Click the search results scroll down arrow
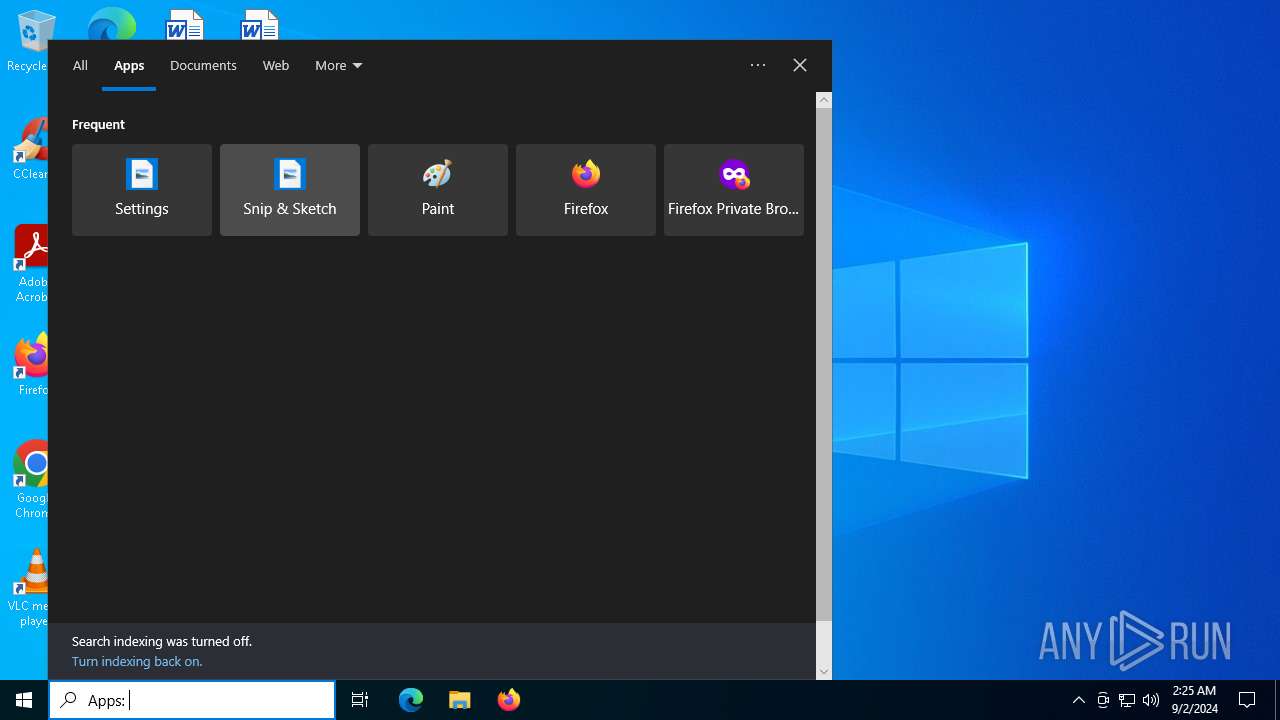Screen dimensions: 1280x720 click(824, 672)
